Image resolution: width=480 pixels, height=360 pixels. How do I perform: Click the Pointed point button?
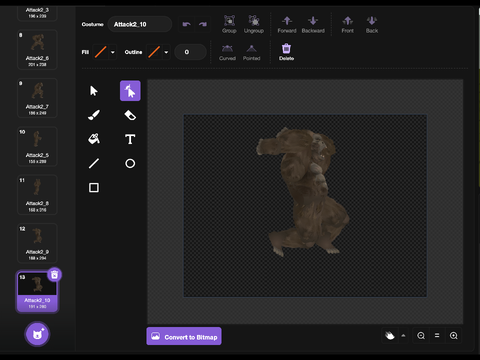(x=251, y=52)
